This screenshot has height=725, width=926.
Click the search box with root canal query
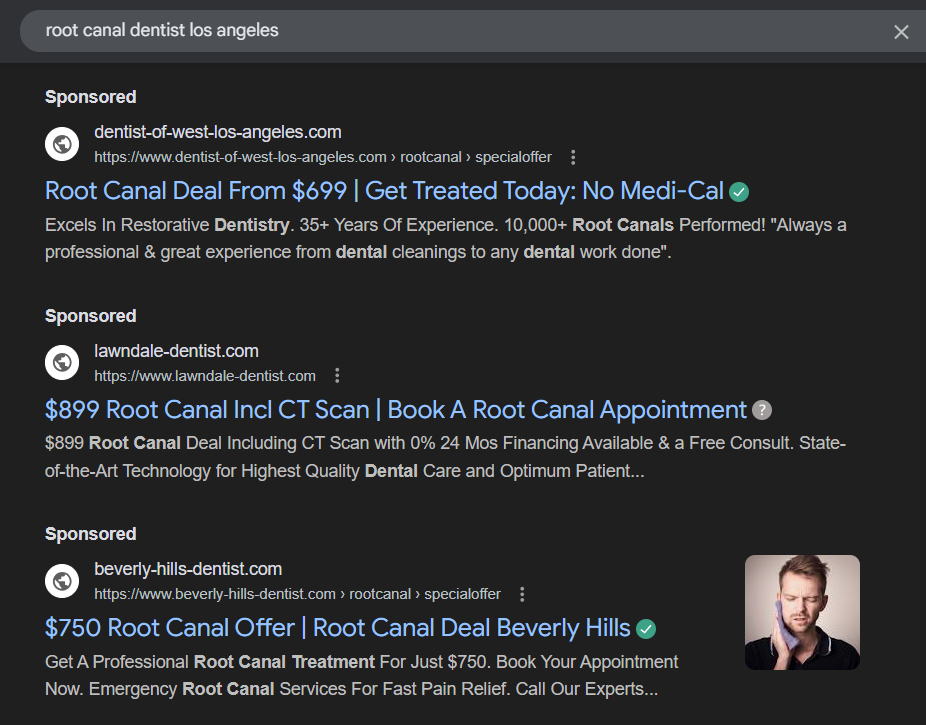[450, 31]
